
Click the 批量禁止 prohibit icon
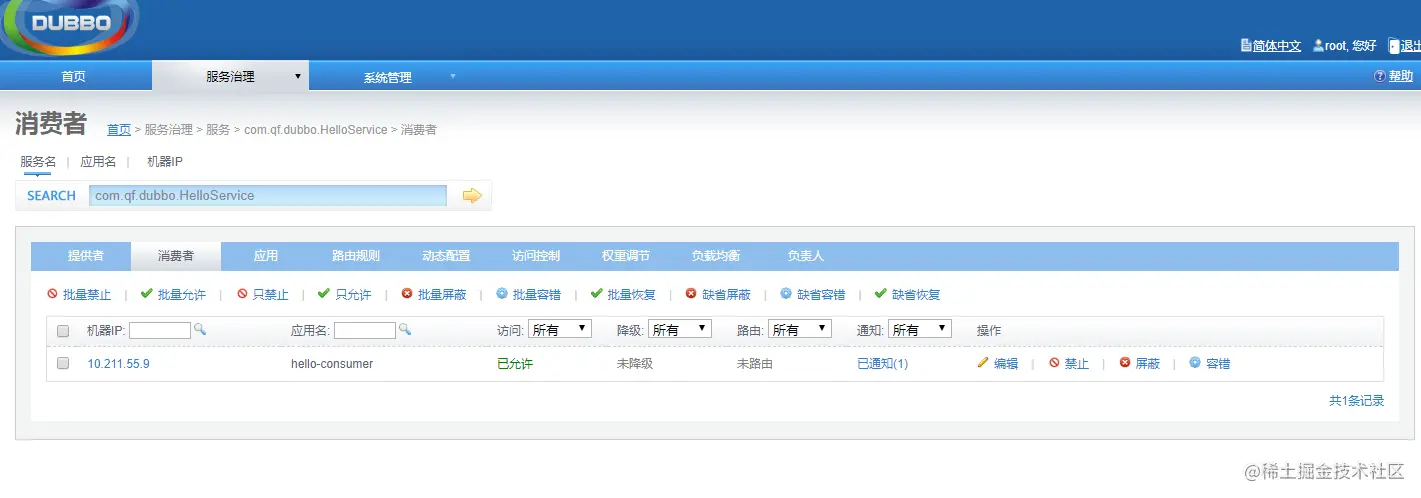52,294
